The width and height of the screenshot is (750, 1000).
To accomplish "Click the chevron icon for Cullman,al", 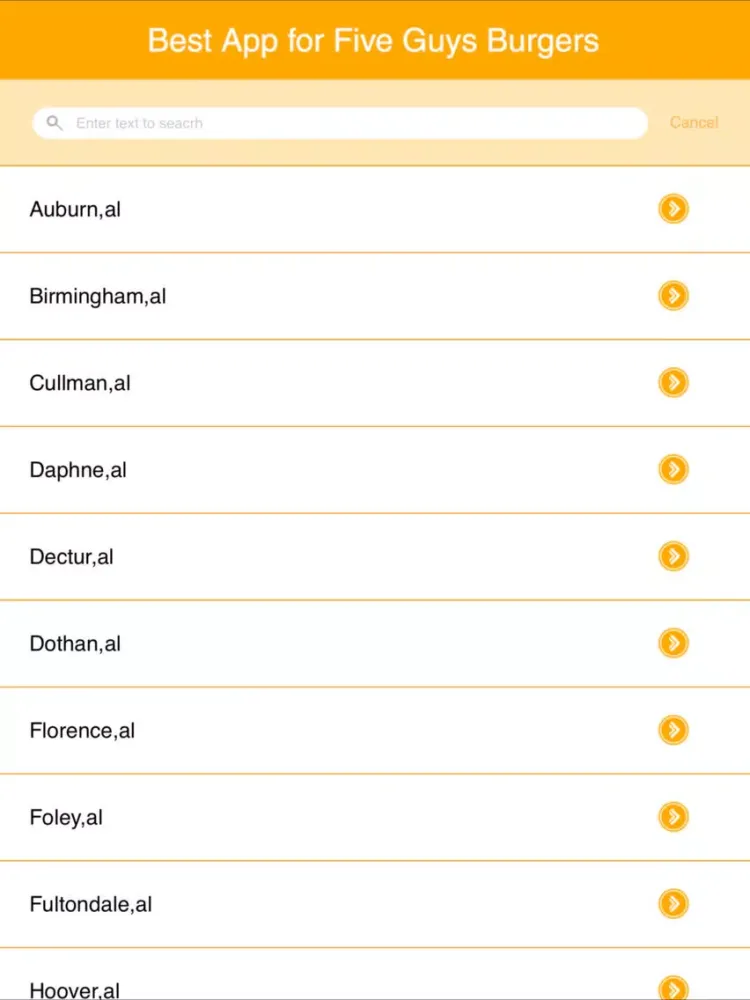I will 673,383.
